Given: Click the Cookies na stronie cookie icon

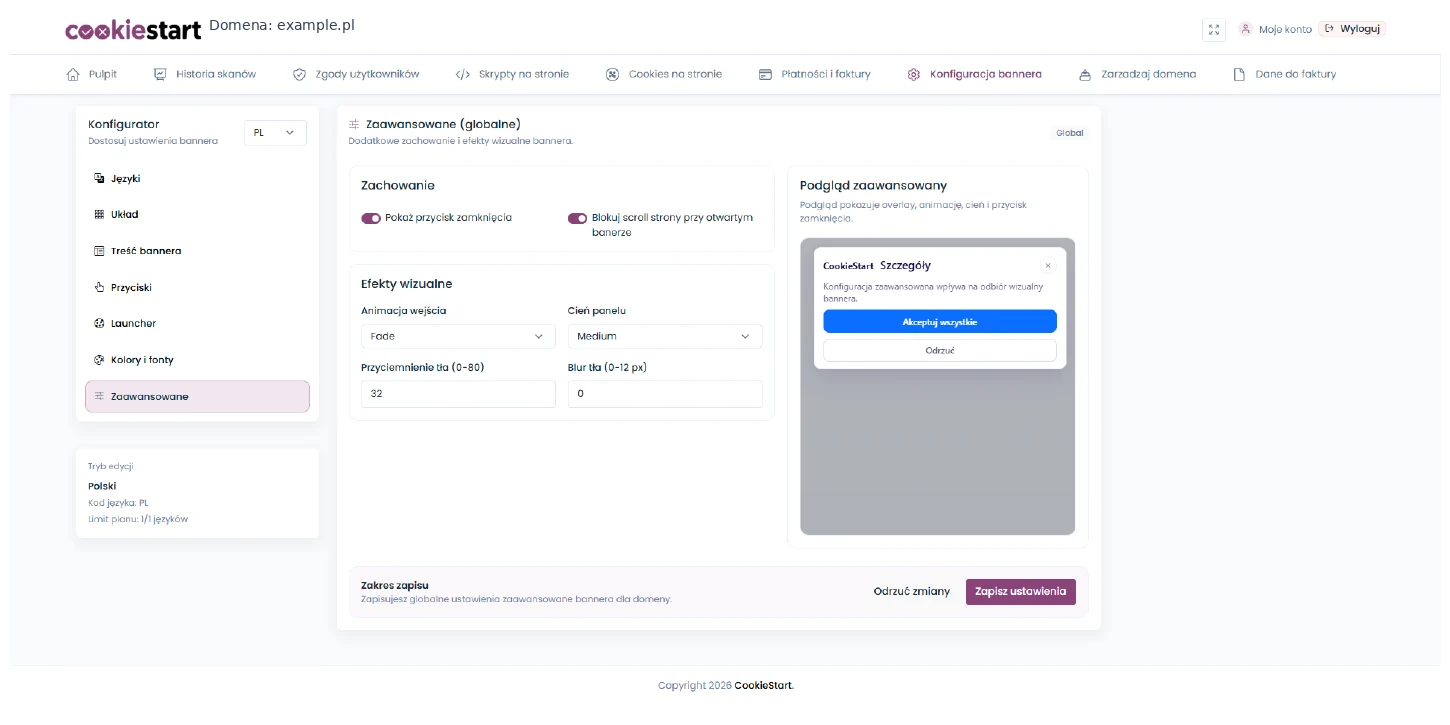Looking at the screenshot, I should 612,74.
